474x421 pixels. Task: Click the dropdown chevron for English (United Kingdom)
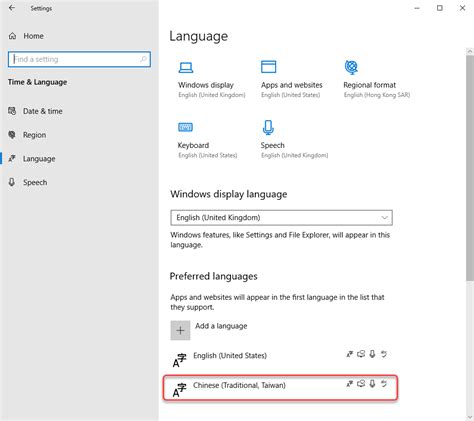tap(384, 218)
